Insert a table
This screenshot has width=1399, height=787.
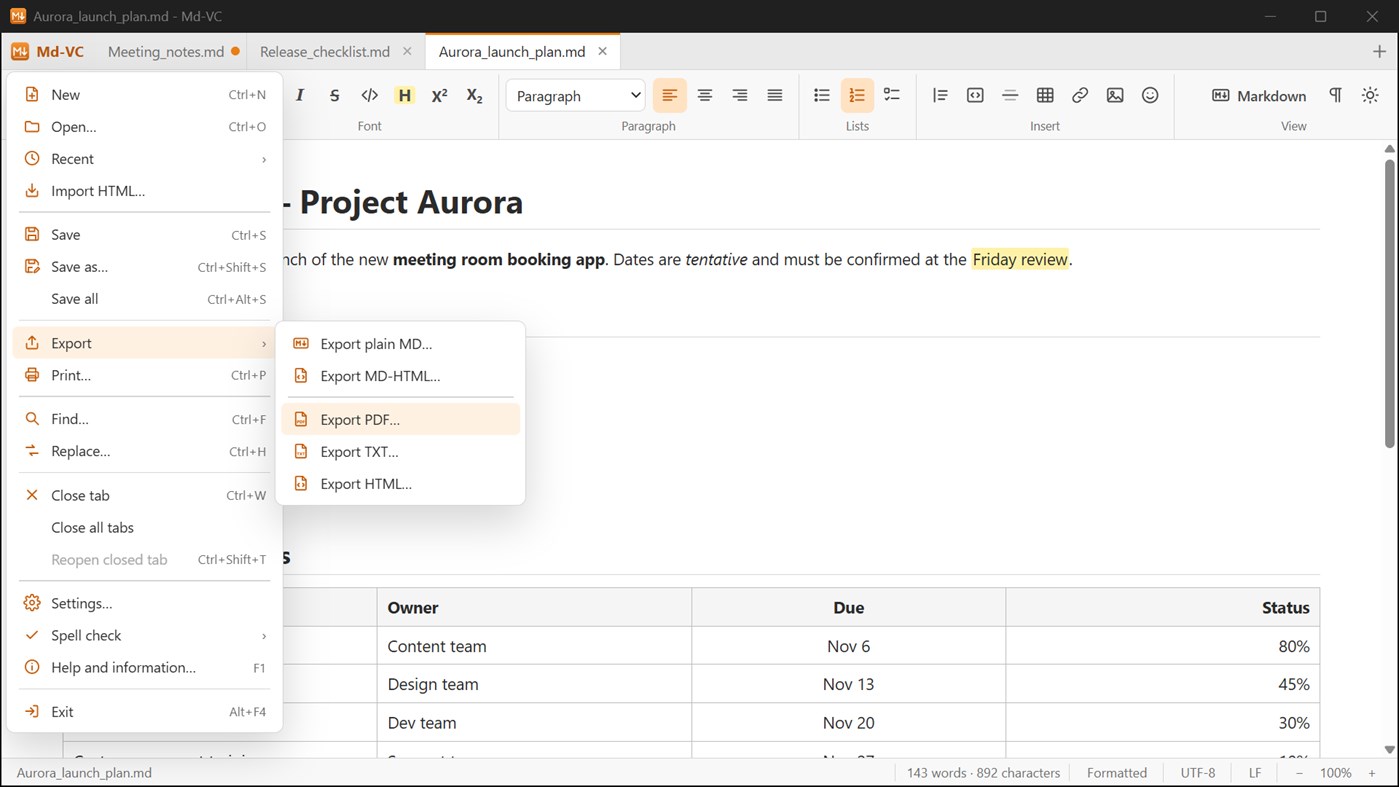click(1045, 96)
